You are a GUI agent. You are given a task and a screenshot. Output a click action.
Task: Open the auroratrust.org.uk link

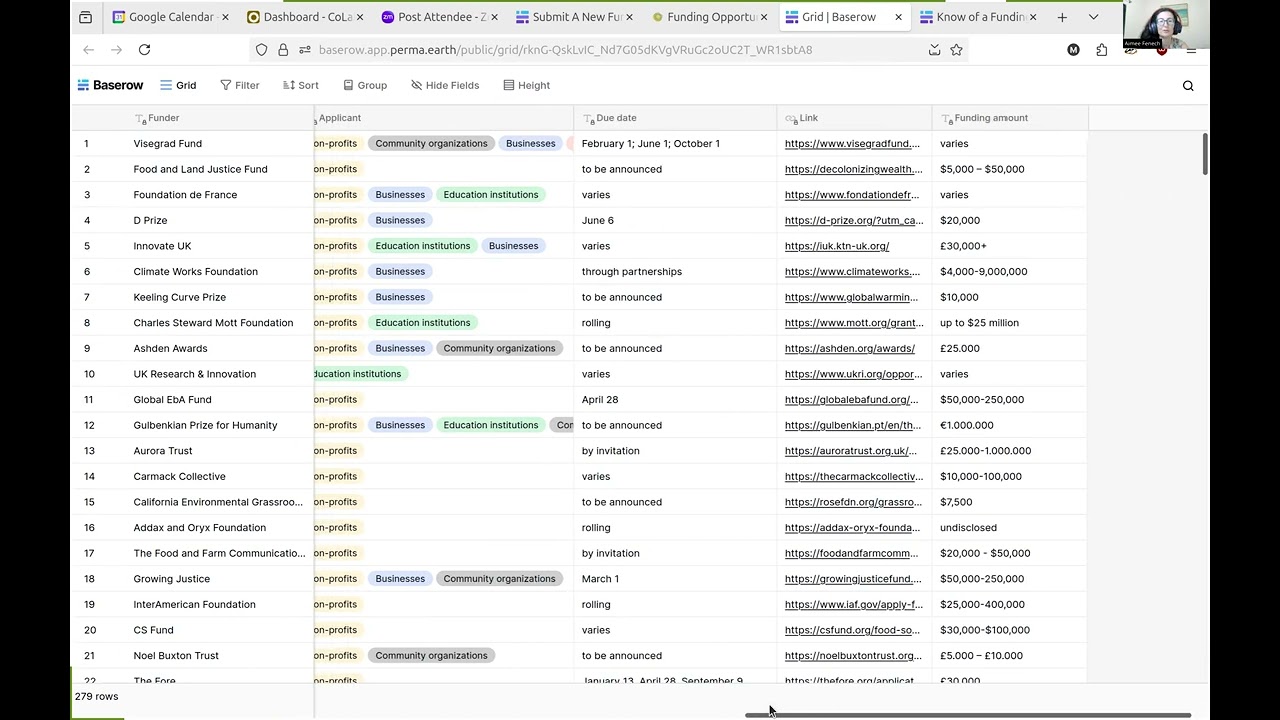click(851, 451)
